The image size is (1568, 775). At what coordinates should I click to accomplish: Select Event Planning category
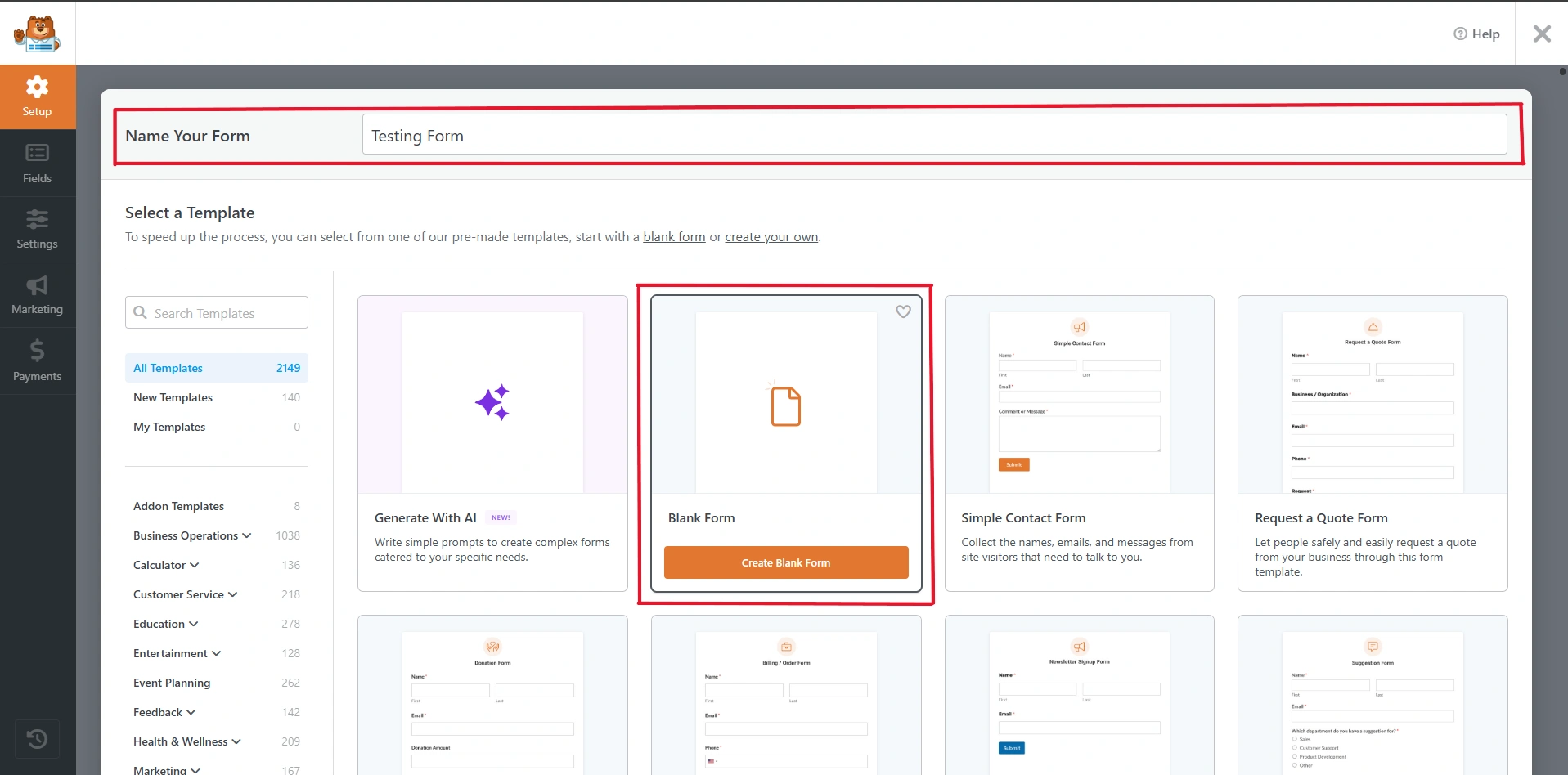coord(217,683)
